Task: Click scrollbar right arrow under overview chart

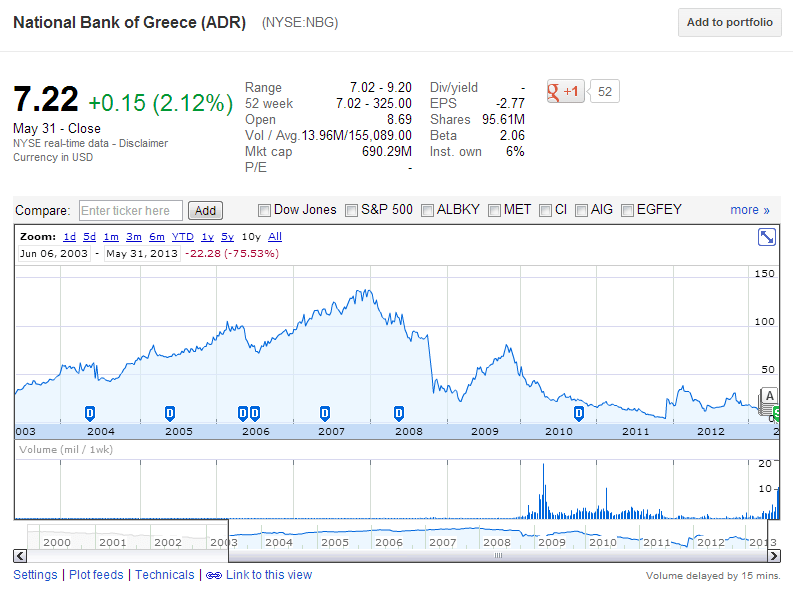Action: 774,556
